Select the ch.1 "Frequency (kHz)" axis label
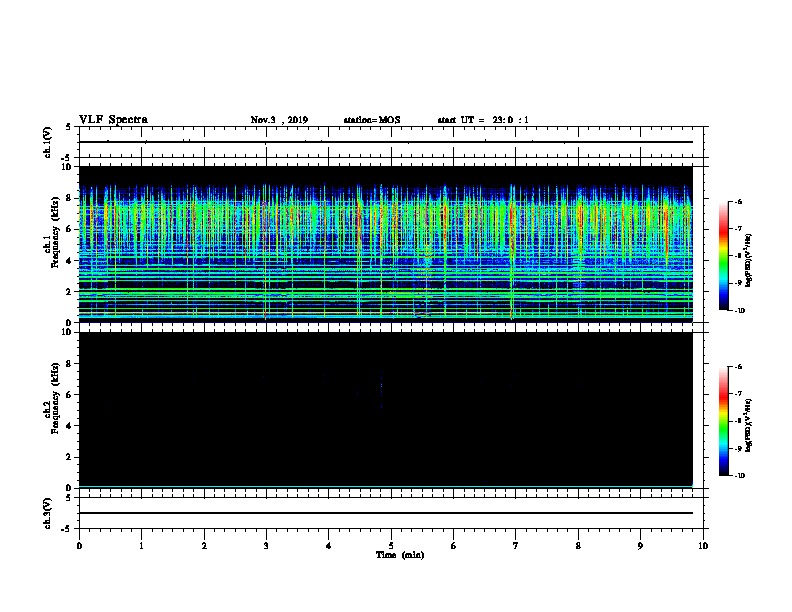 (56, 232)
